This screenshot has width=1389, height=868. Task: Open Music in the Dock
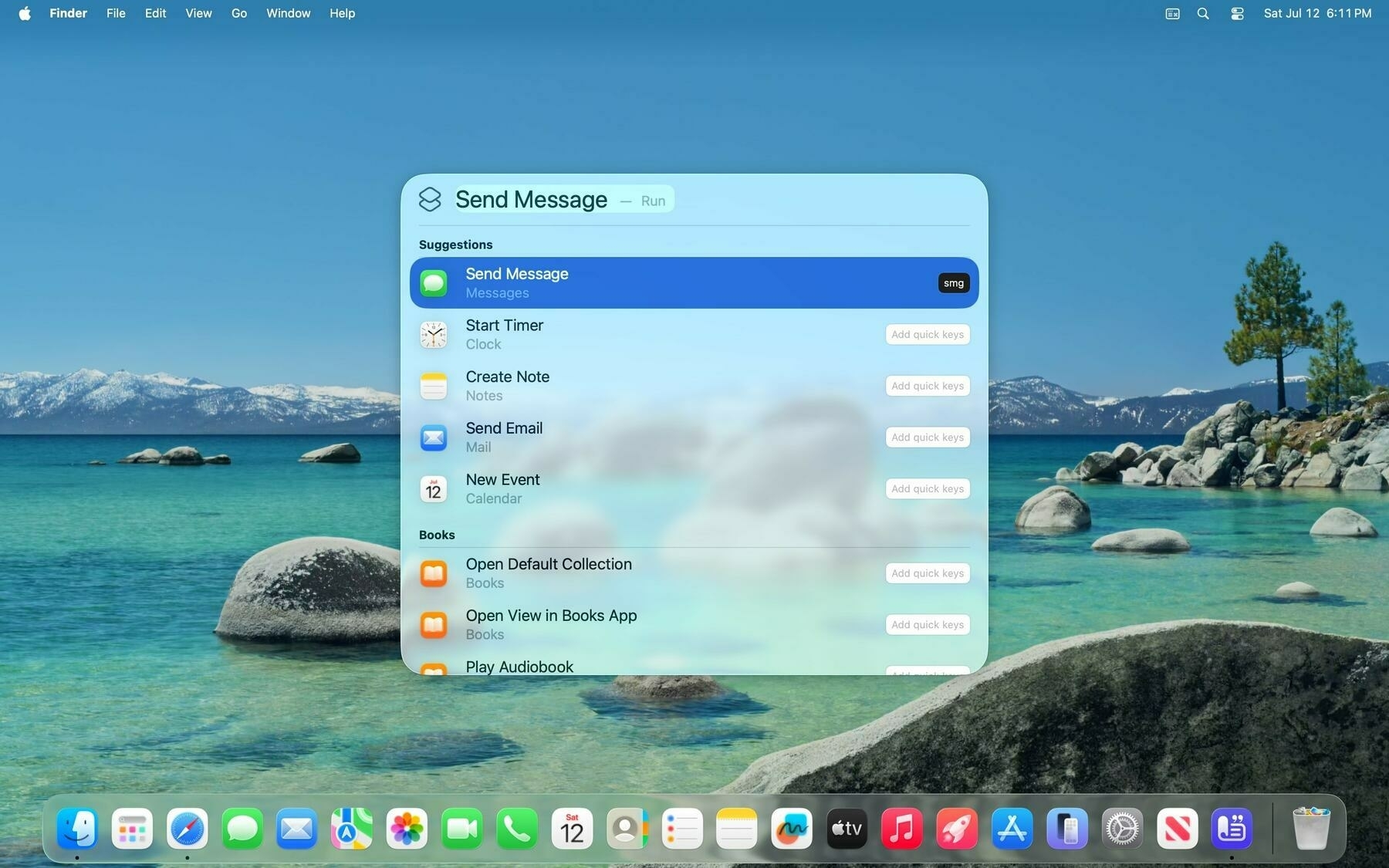tap(902, 829)
